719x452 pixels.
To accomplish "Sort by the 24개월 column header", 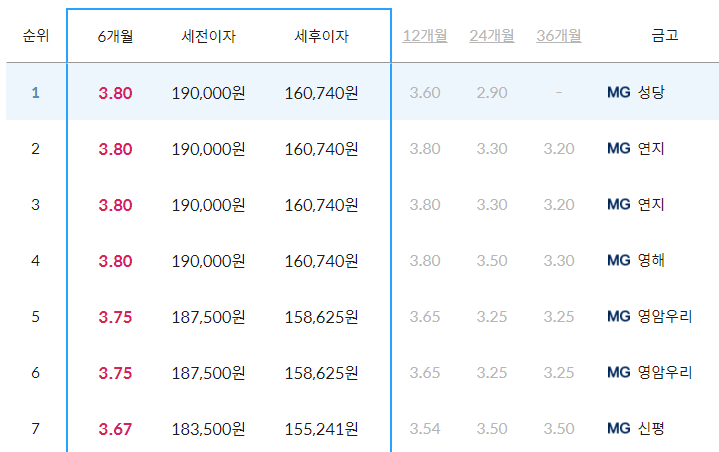I will pyautogui.click(x=492, y=36).
